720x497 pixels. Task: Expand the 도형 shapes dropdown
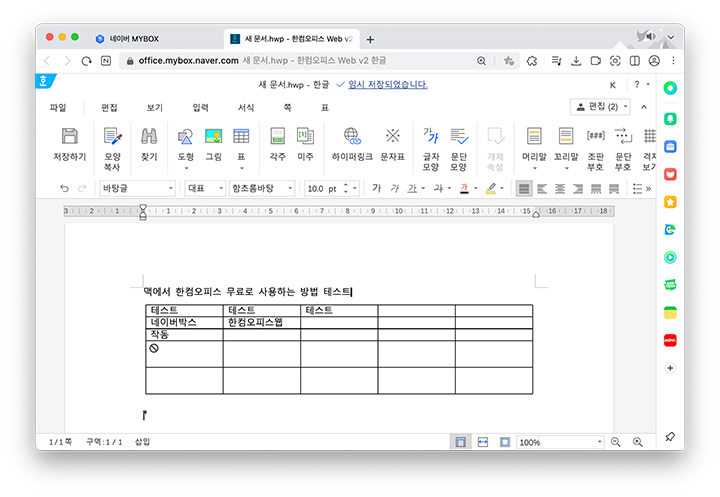(x=186, y=168)
